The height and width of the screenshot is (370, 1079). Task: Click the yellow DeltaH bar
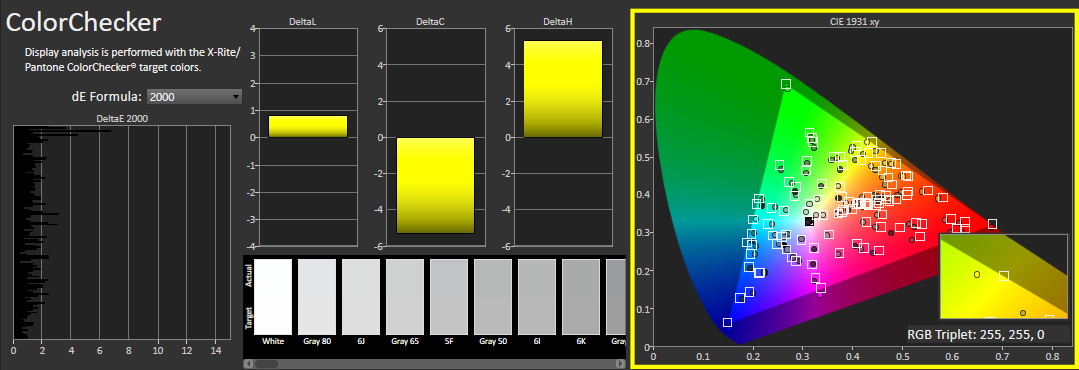coord(563,89)
